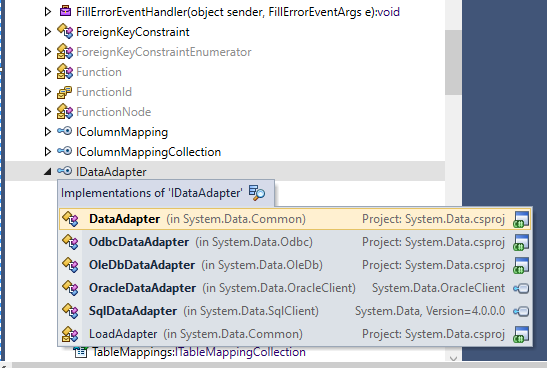547x368 pixels.
Task: Expand the IColumnMappingCollection node
Action: 48,151
